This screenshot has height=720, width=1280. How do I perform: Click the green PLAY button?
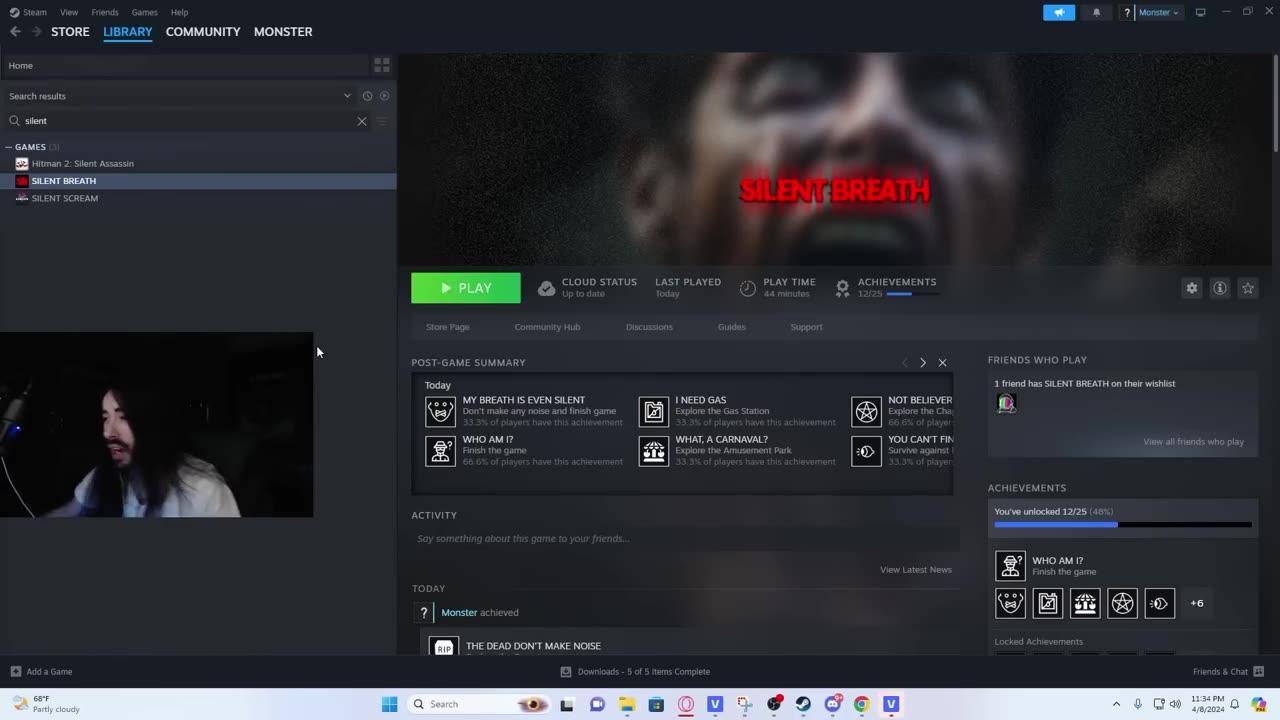tap(465, 287)
